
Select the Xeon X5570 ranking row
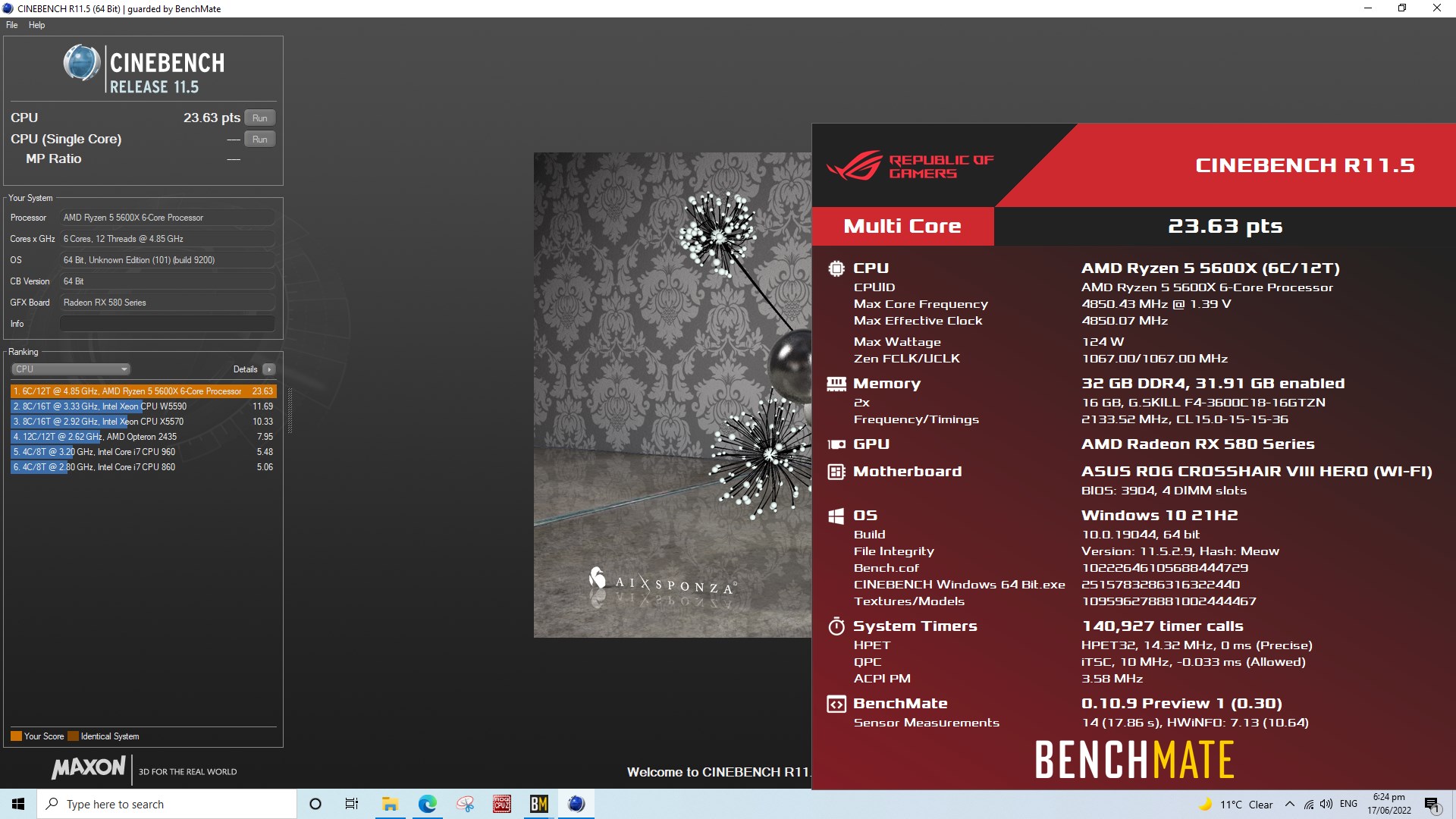(143, 422)
